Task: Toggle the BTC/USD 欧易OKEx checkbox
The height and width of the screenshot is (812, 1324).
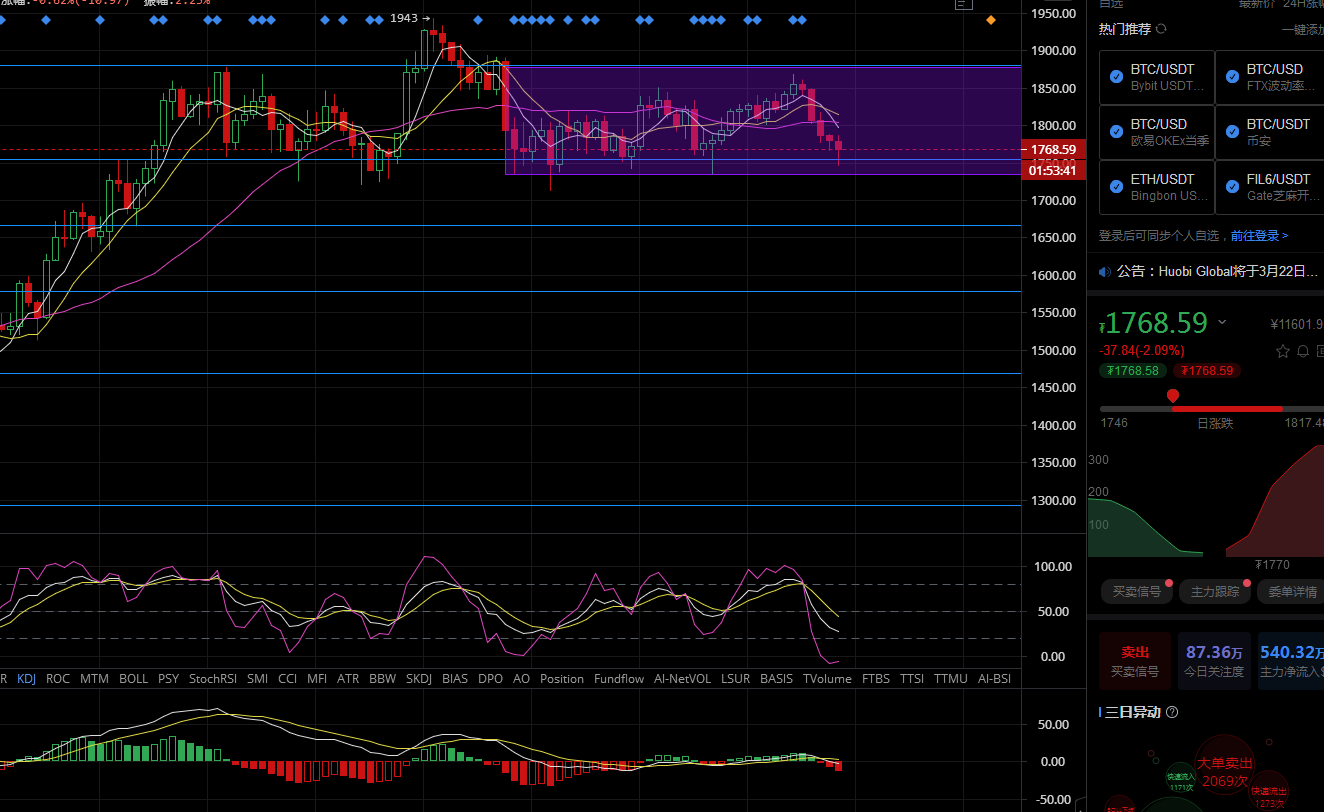Action: pos(1116,132)
